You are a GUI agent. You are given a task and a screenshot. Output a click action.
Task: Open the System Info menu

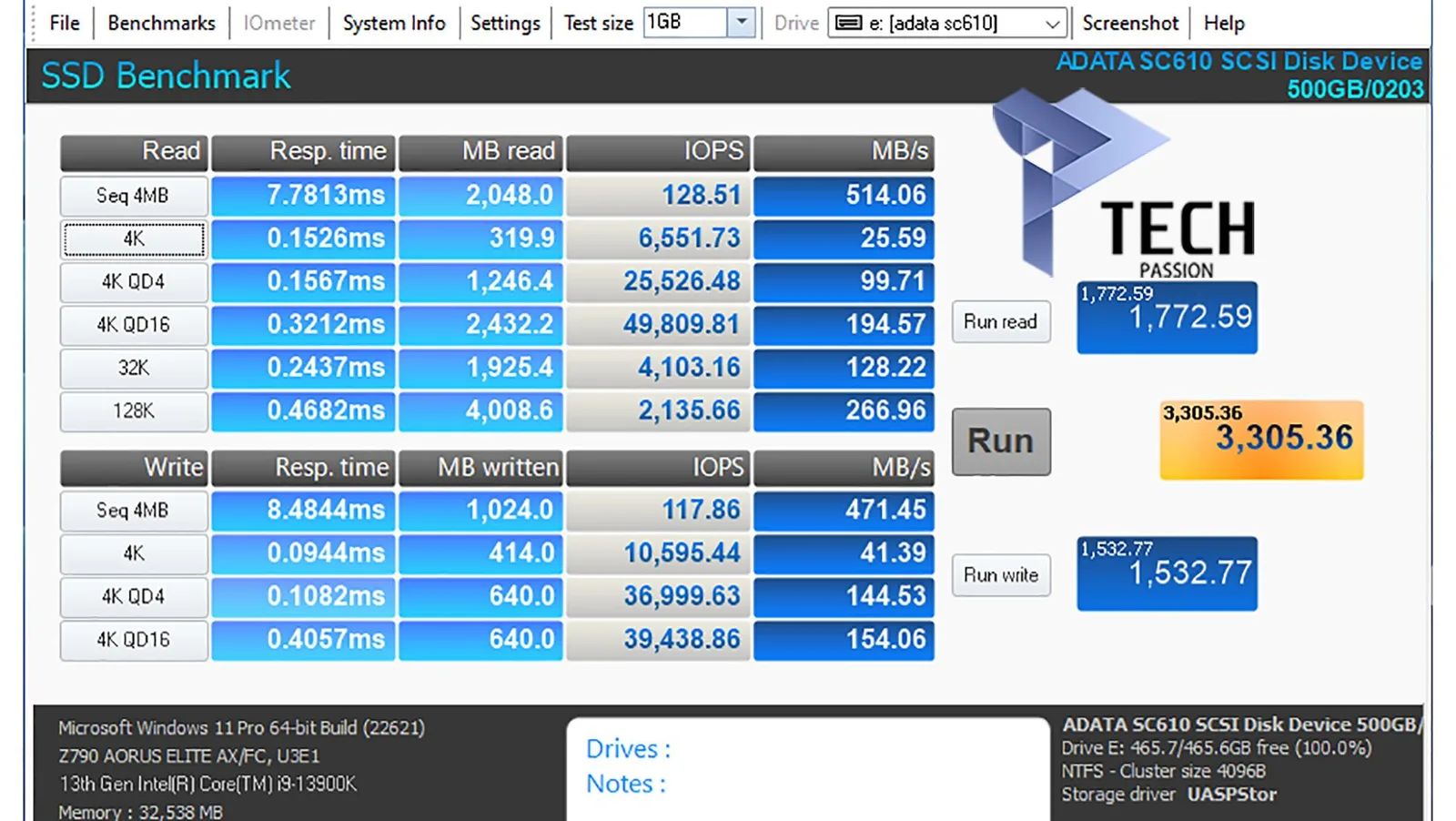[x=394, y=23]
